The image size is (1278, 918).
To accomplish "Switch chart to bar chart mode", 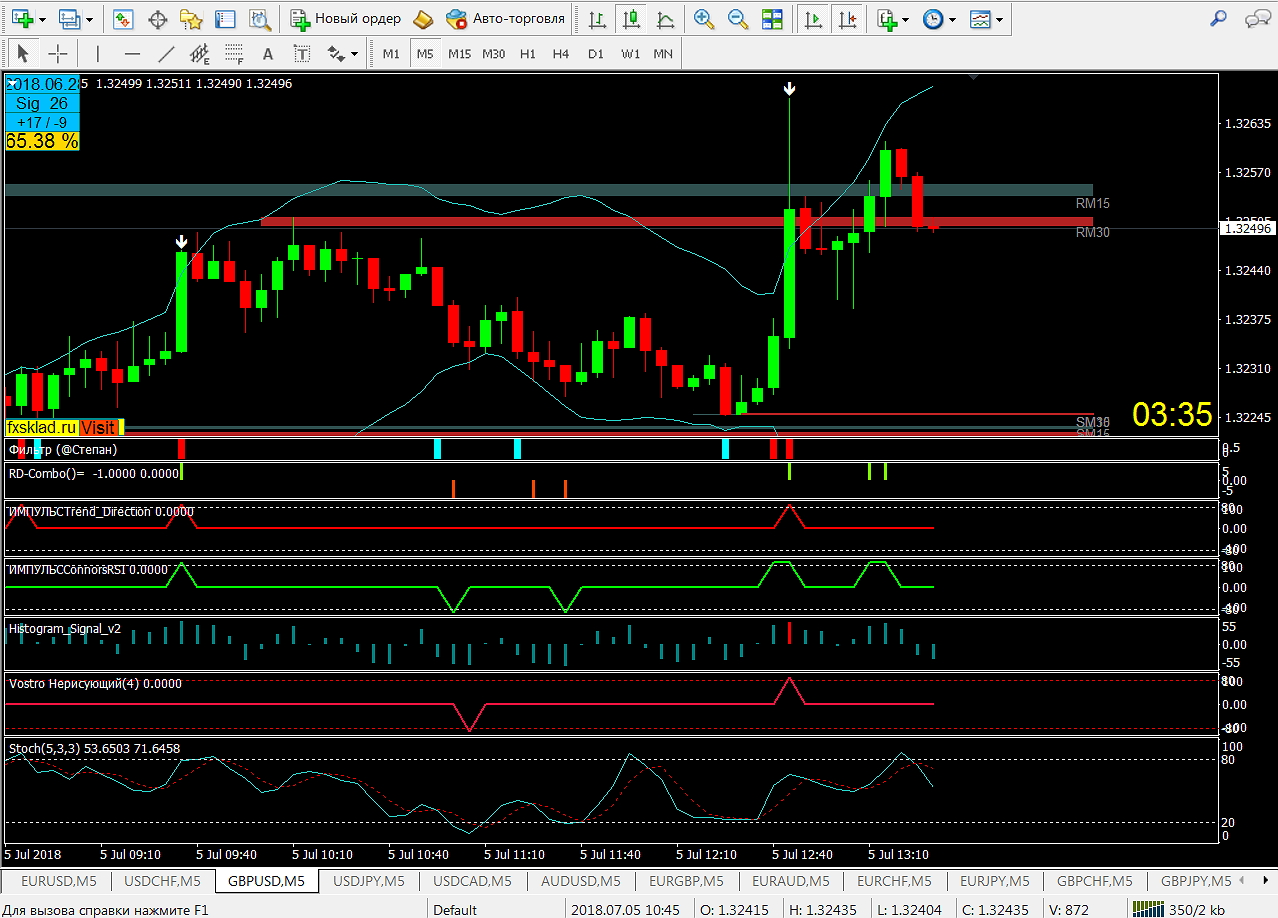I will 597,18.
